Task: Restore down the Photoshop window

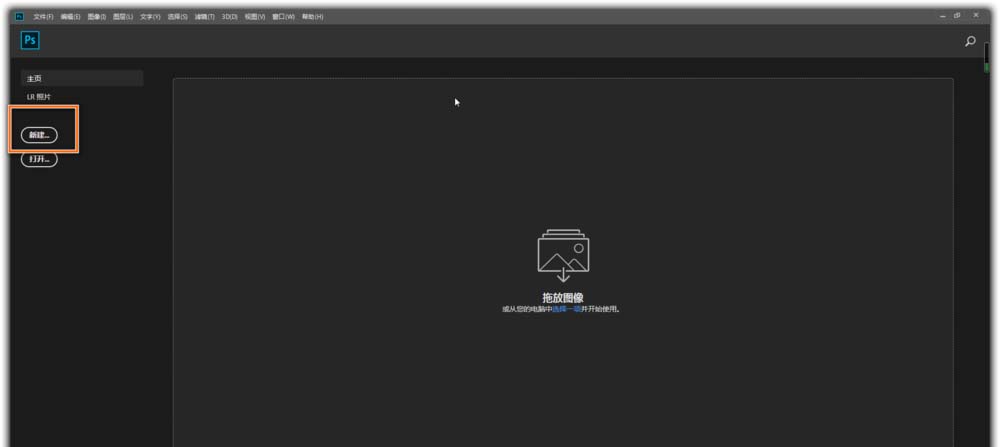Action: click(957, 16)
